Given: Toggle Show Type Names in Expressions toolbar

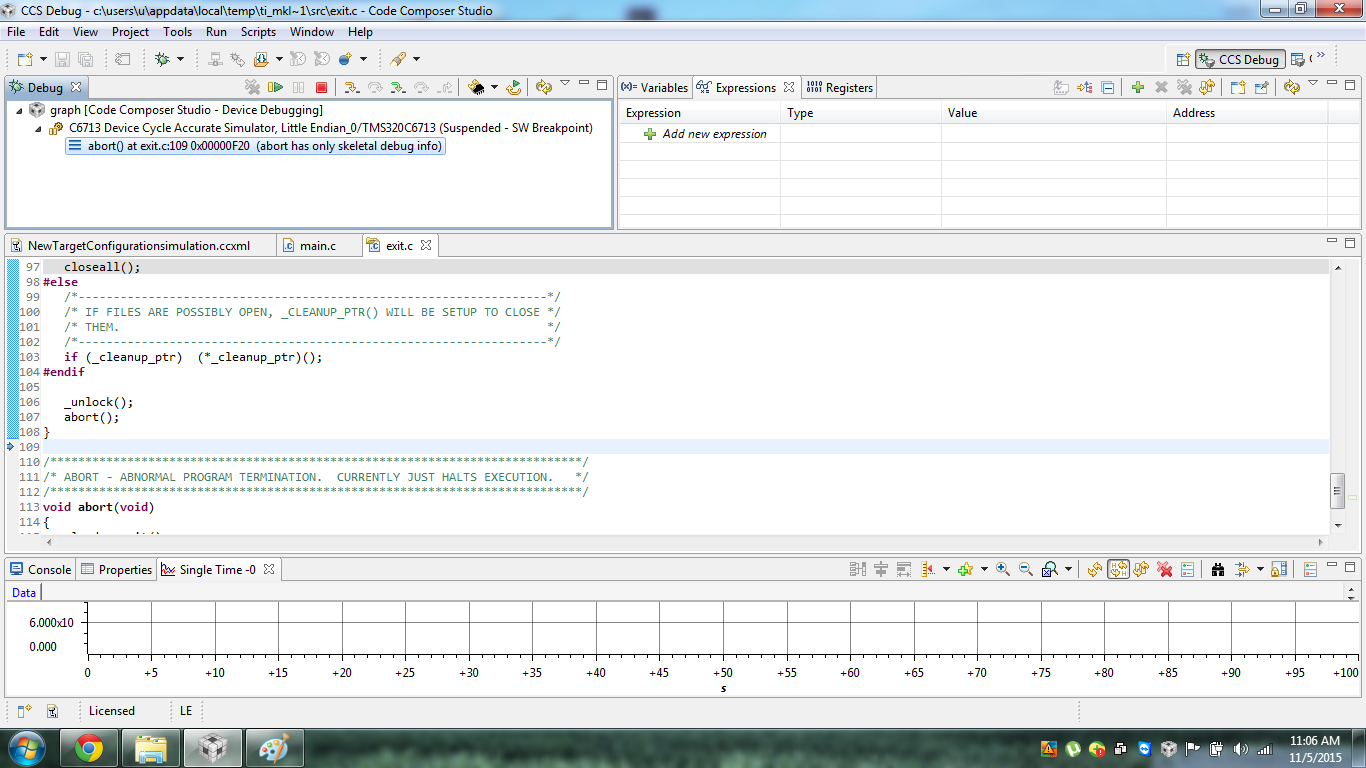Looking at the screenshot, I should [x=1062, y=87].
